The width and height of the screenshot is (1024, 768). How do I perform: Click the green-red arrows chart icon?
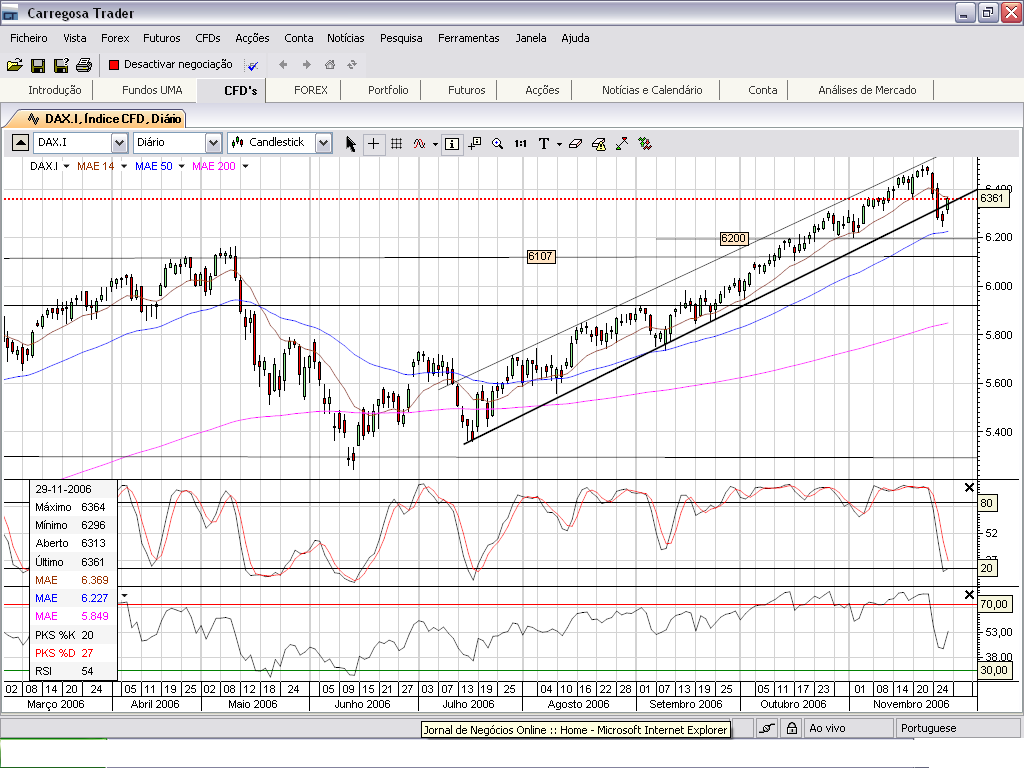pos(645,144)
